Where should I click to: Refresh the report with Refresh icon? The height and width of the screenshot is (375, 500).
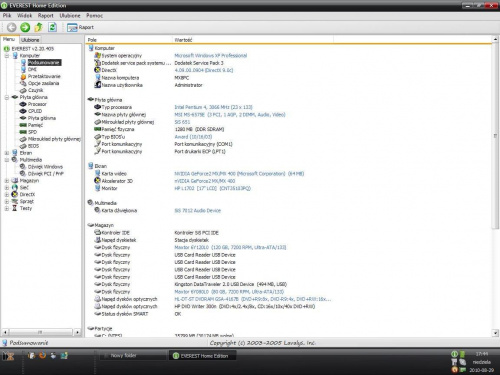[52, 27]
